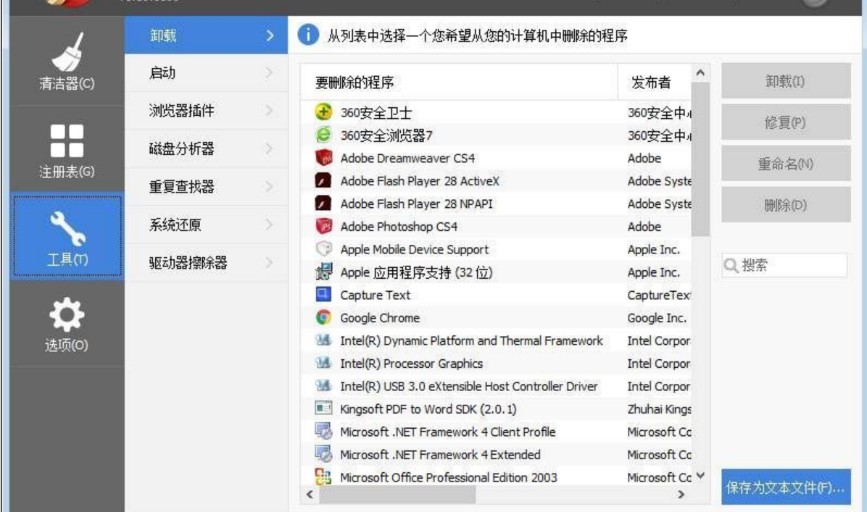Click the vertical scrollbar down arrow
Image resolution: width=867 pixels, height=512 pixels.
pyautogui.click(x=701, y=476)
